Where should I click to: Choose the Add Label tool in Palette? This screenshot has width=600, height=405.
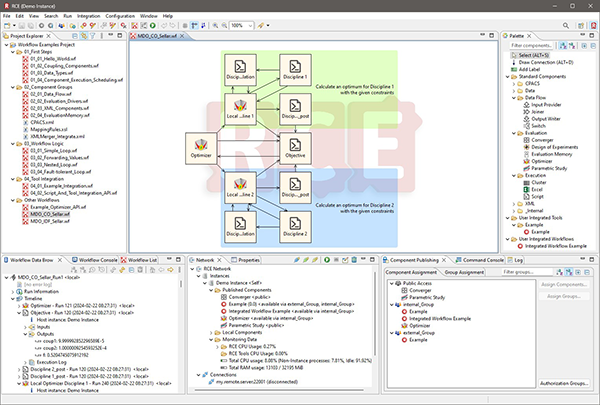point(525,69)
